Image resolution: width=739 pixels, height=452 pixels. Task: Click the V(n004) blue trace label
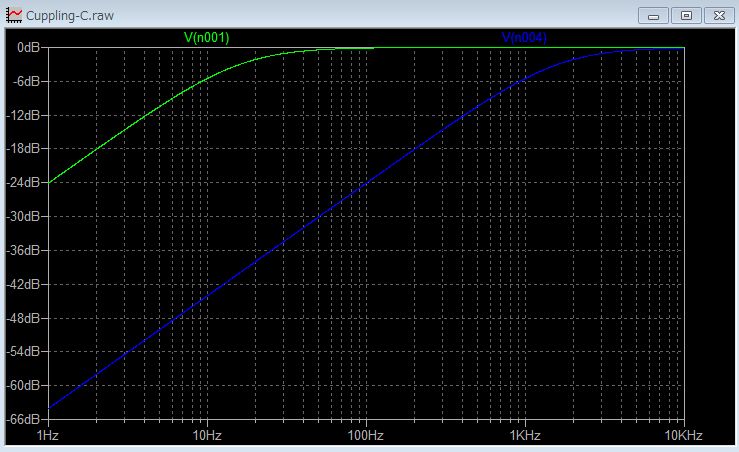(x=524, y=38)
